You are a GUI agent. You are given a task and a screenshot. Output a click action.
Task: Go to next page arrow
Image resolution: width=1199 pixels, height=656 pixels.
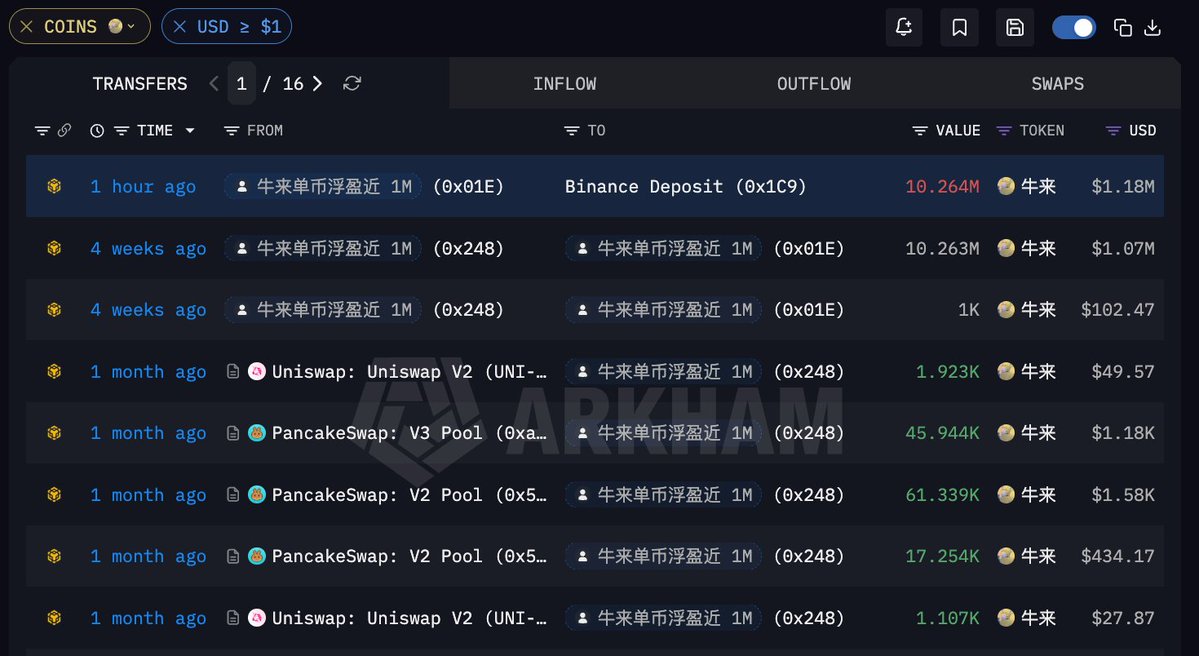click(x=317, y=83)
